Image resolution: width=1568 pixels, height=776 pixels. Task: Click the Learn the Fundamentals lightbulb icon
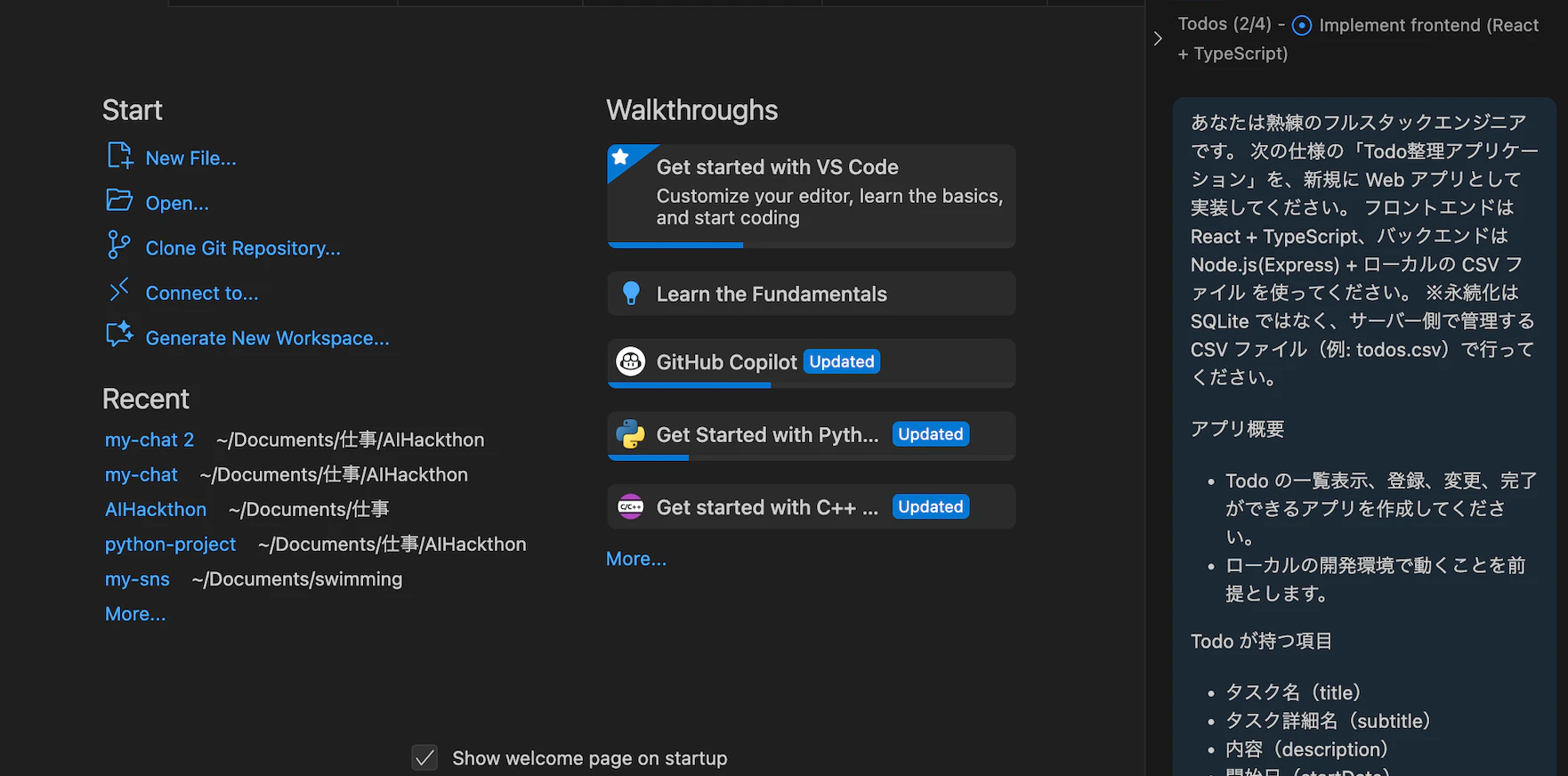[x=631, y=294]
